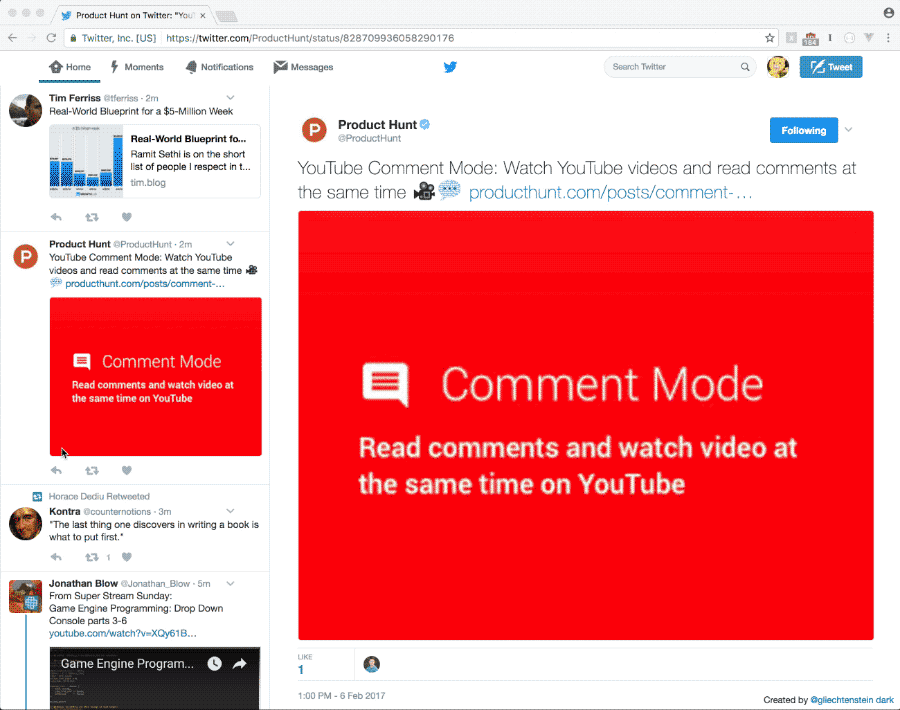Reload the page with the refresh icon
The image size is (900, 710).
click(x=51, y=38)
